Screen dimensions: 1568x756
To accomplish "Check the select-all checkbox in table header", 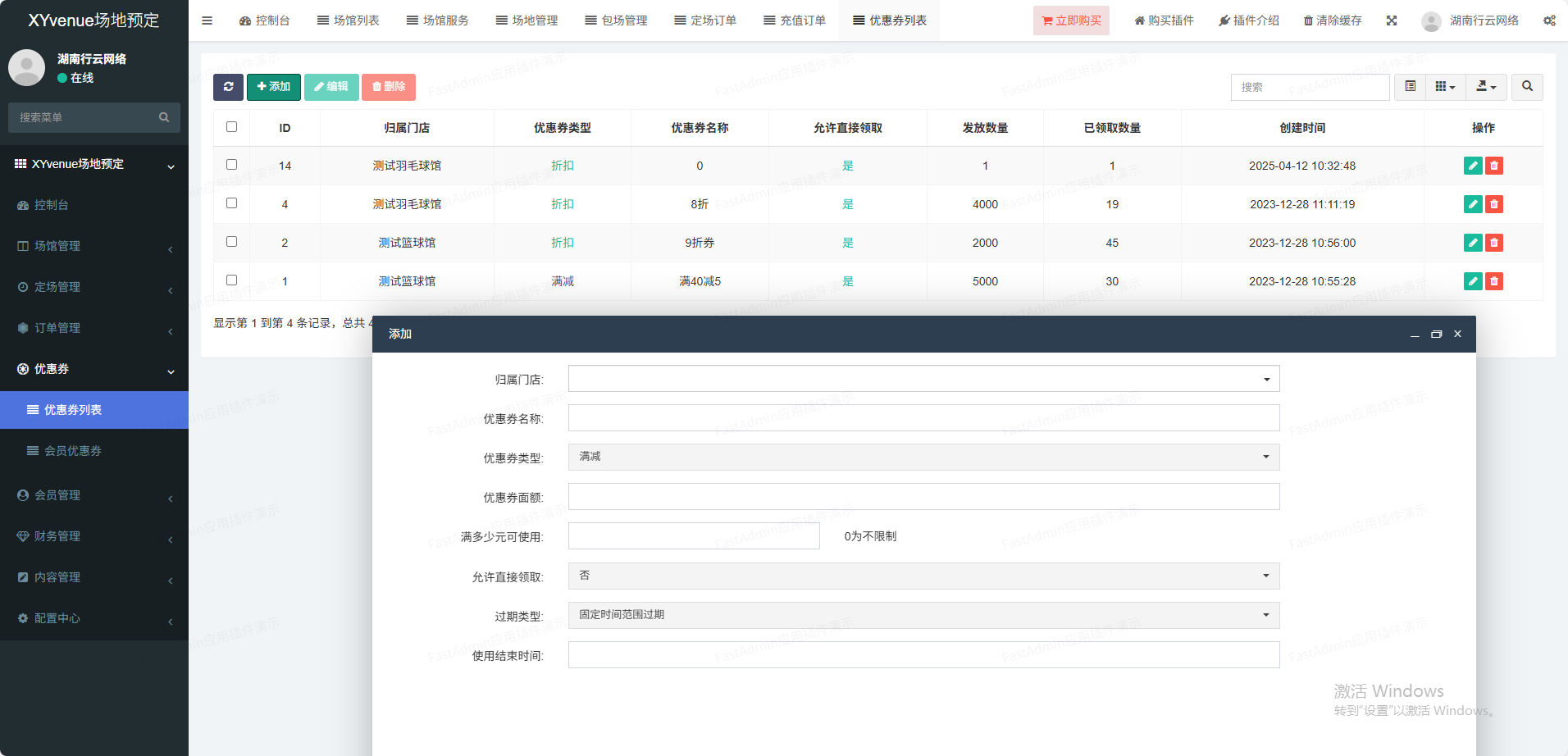I will (232, 127).
